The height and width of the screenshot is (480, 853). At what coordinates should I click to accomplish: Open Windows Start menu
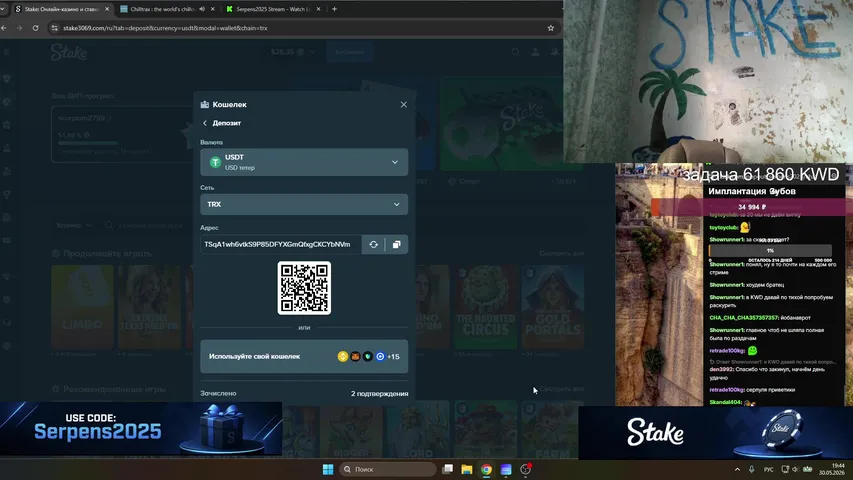pos(328,469)
